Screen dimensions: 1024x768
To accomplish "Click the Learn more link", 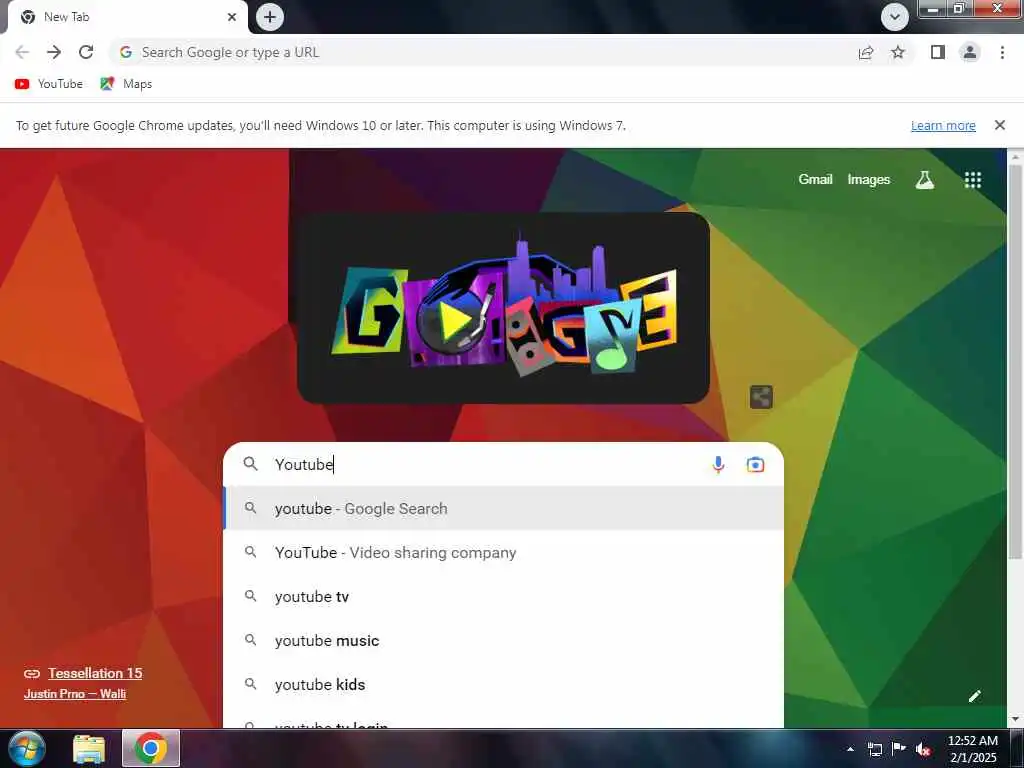I will [943, 125].
